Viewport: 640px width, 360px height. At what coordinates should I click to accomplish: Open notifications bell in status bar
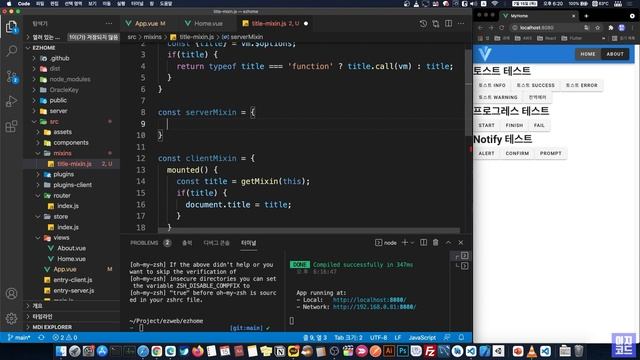[x=461, y=338]
